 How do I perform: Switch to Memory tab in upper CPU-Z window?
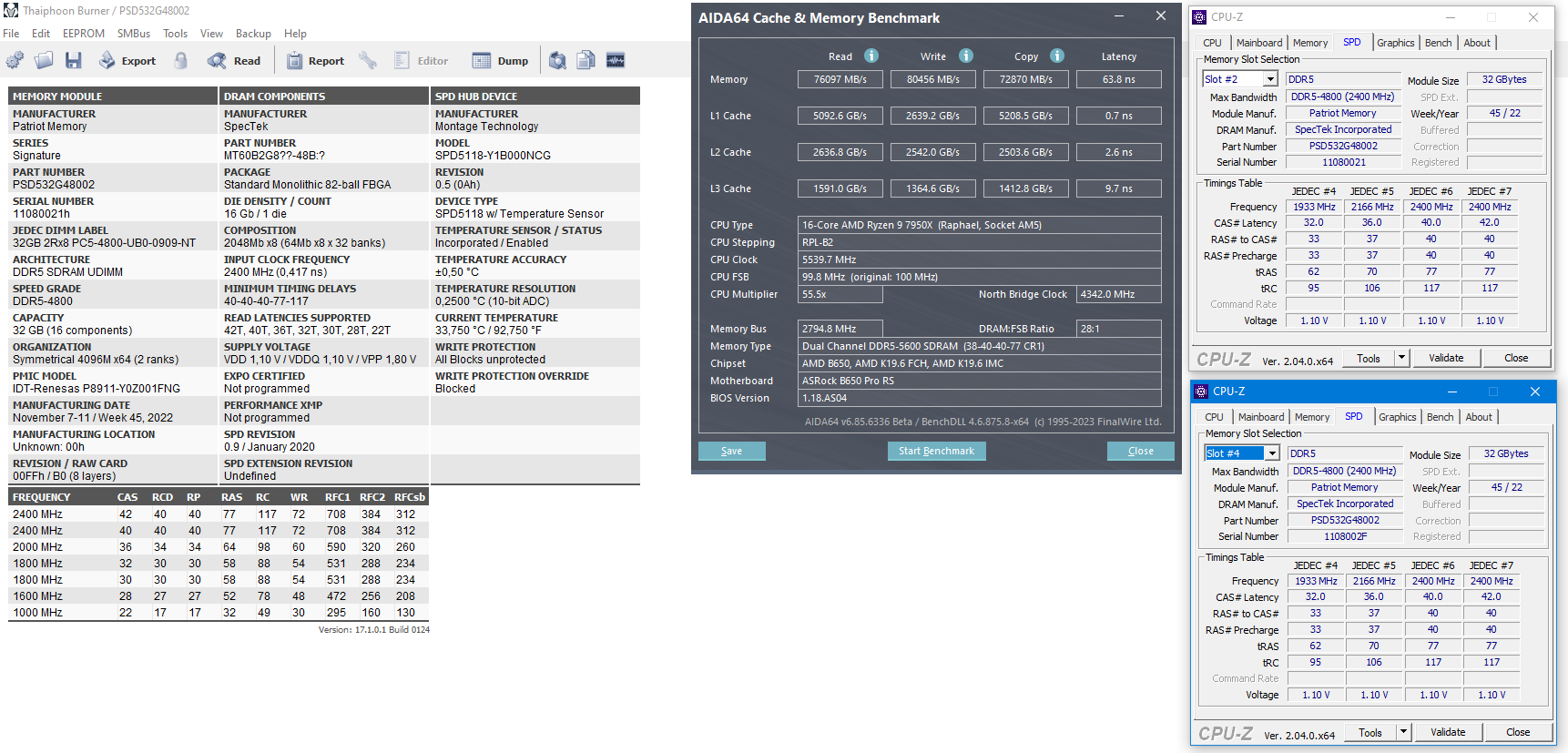tap(1310, 43)
